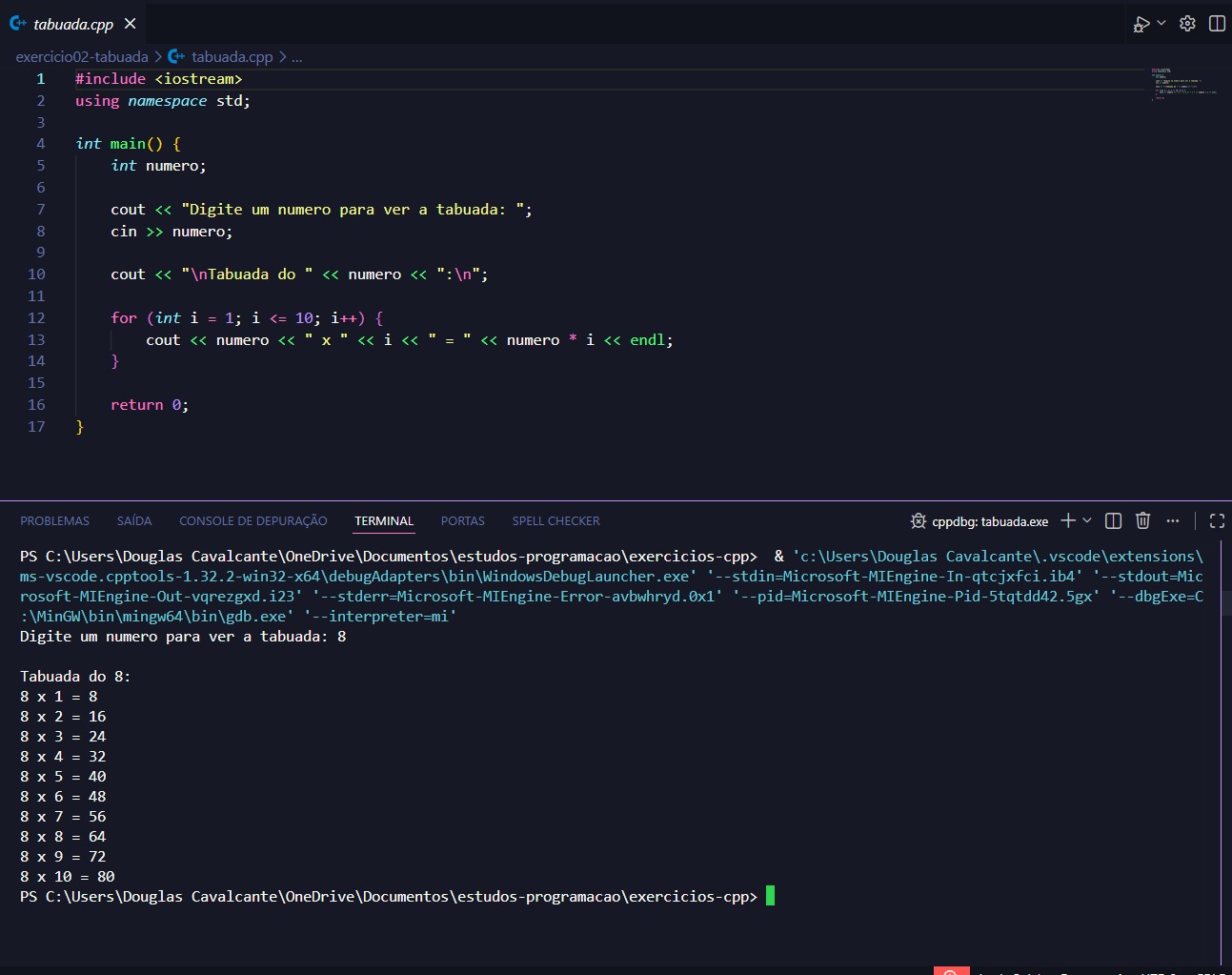
Task: Switch to the SAÍDA panel tab
Action: coord(134,521)
